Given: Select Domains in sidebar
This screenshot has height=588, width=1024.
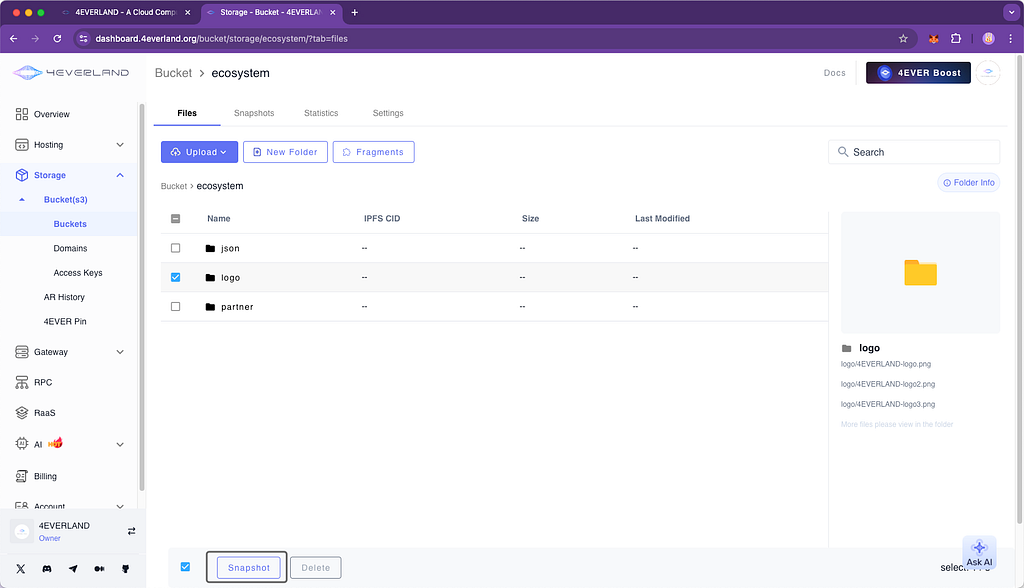Looking at the screenshot, I should click(x=71, y=248).
